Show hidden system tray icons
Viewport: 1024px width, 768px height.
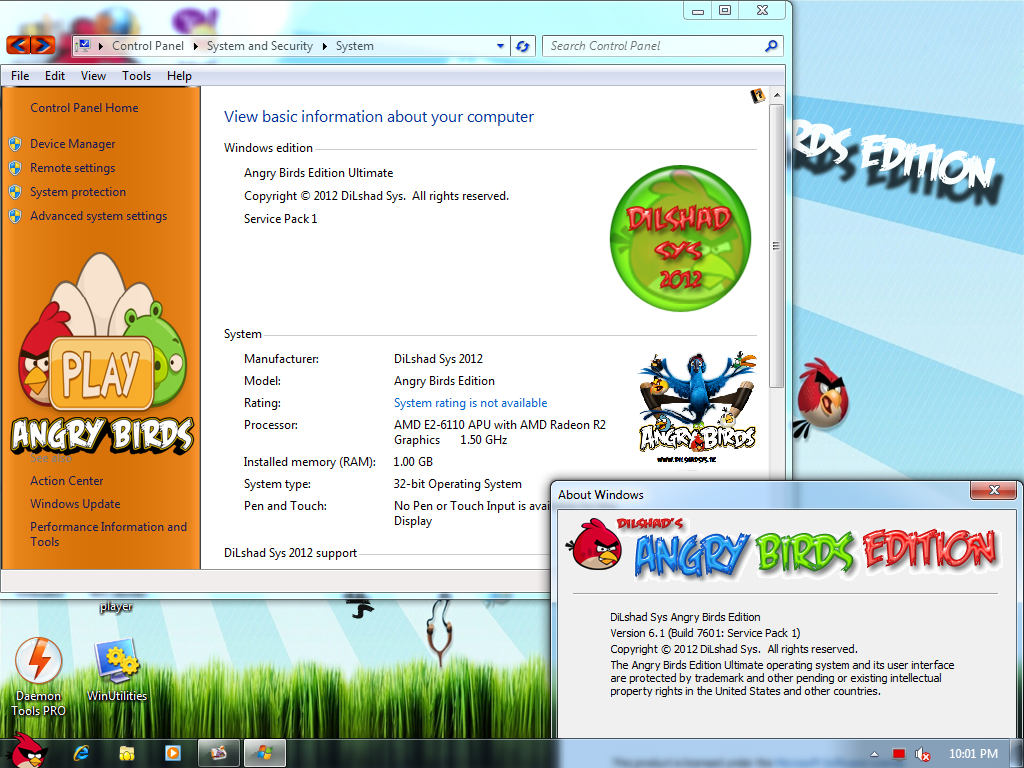(874, 754)
